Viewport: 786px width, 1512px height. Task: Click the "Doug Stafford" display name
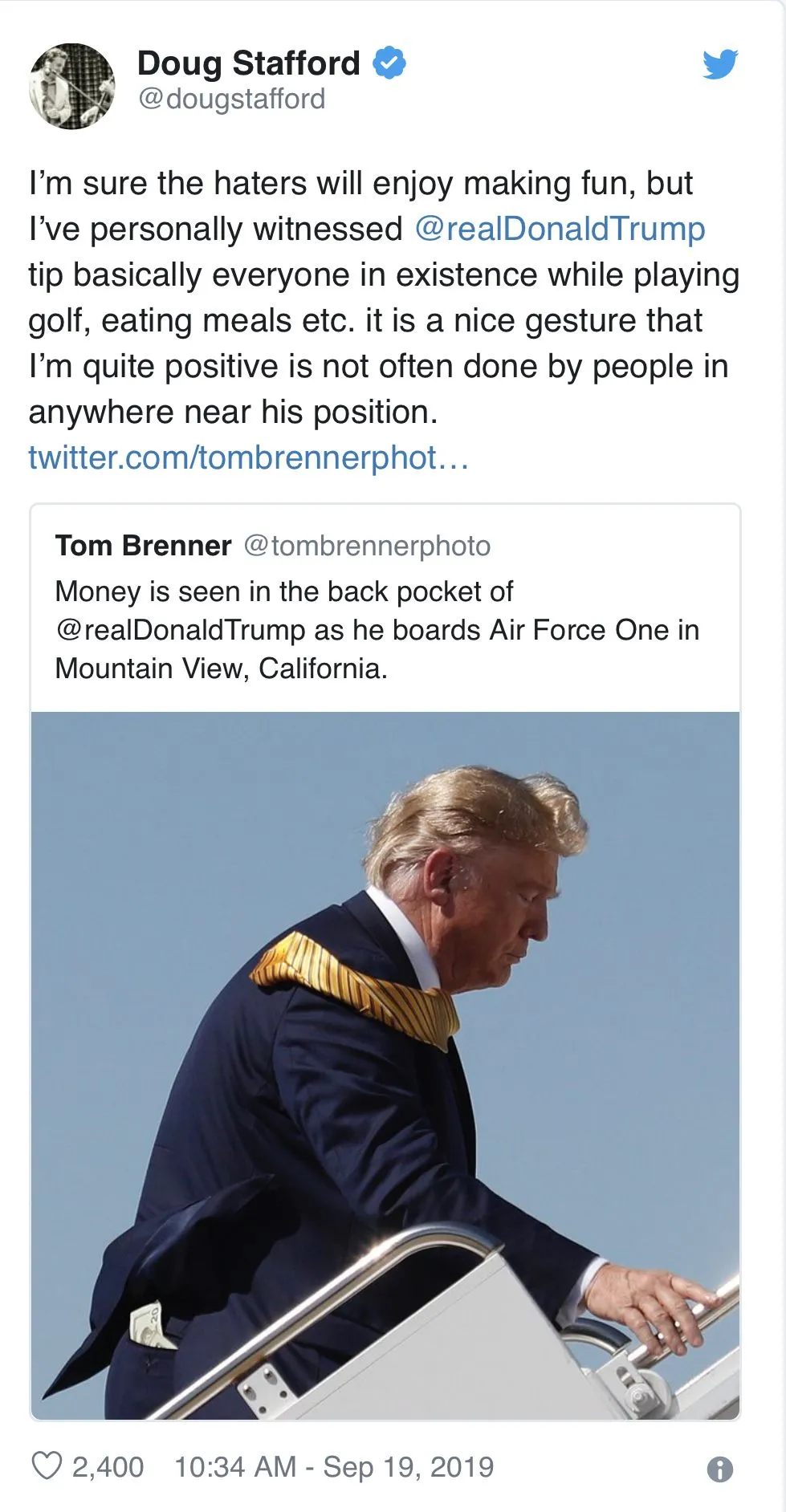point(249,63)
